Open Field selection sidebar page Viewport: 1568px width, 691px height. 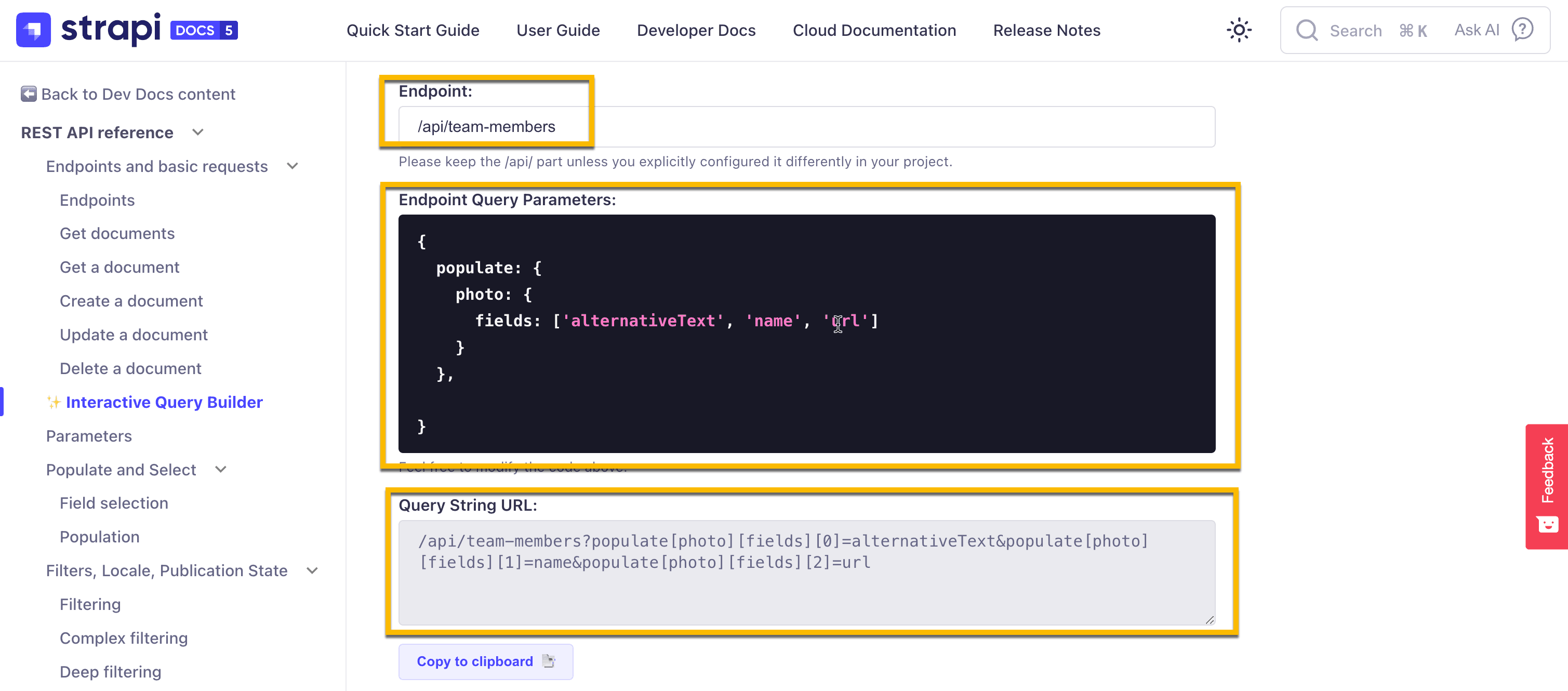pos(114,503)
